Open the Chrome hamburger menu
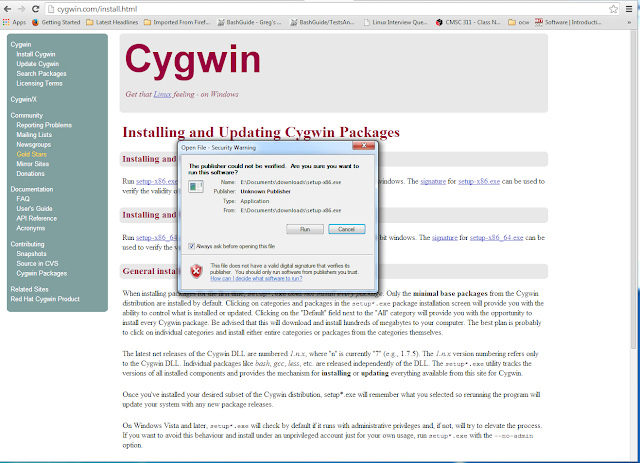This screenshot has height=463, width=640. click(x=629, y=9)
